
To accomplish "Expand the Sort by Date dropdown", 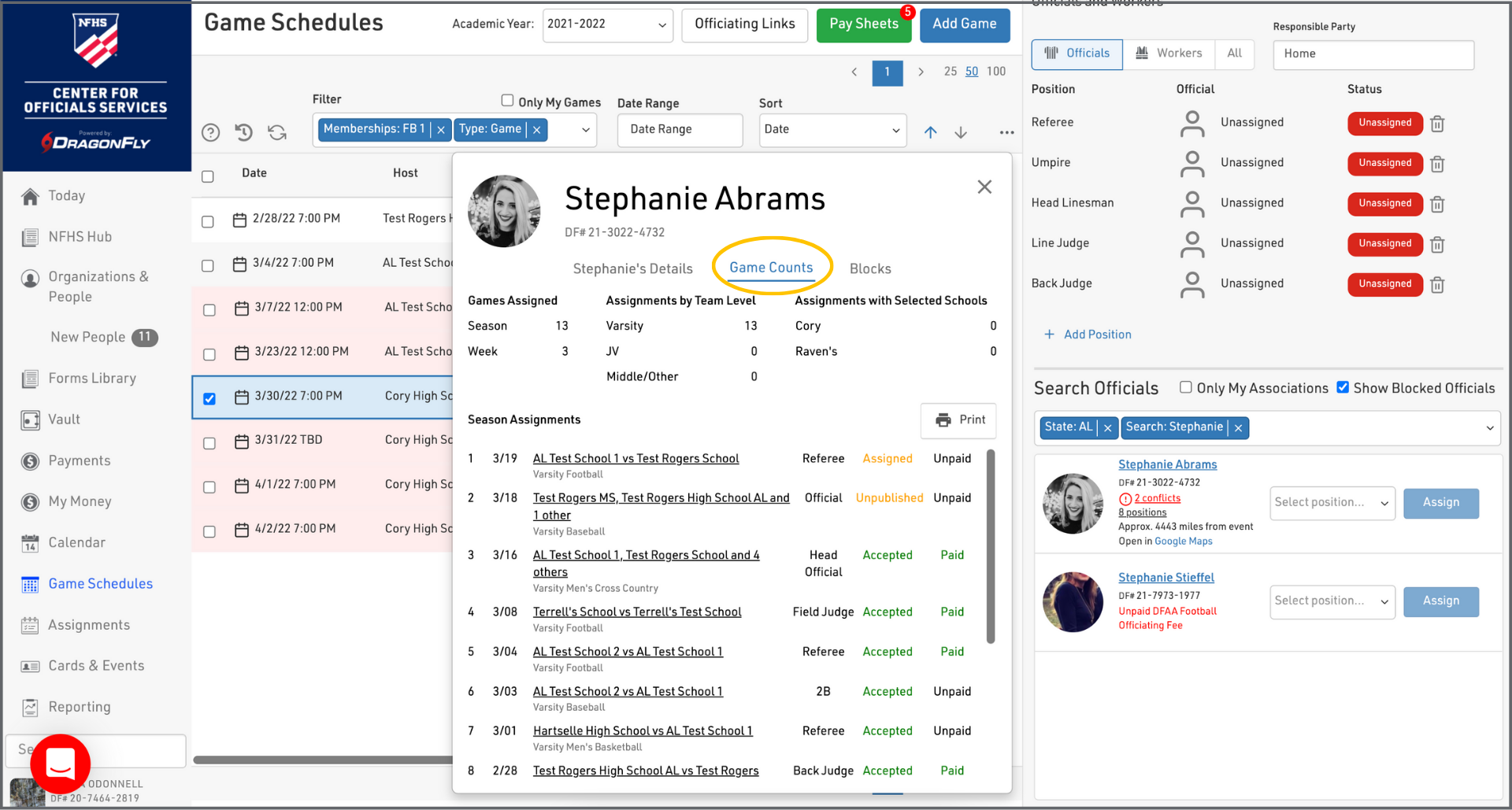I will coord(832,130).
